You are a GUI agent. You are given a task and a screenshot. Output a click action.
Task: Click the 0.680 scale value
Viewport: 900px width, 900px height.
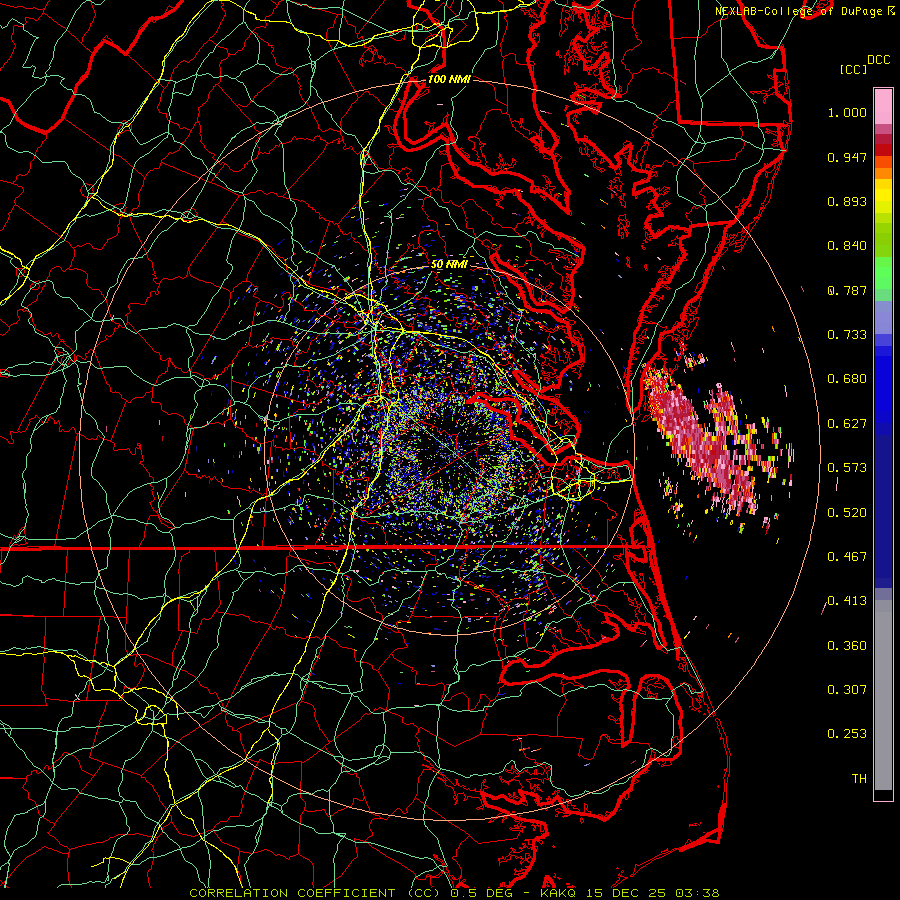click(x=847, y=379)
